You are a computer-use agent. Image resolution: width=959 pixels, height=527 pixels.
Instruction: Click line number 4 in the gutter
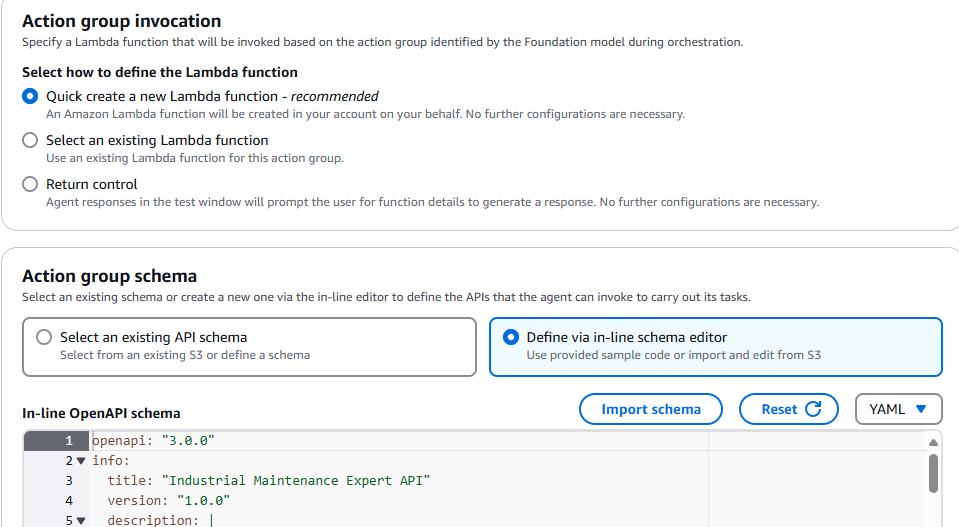point(69,501)
